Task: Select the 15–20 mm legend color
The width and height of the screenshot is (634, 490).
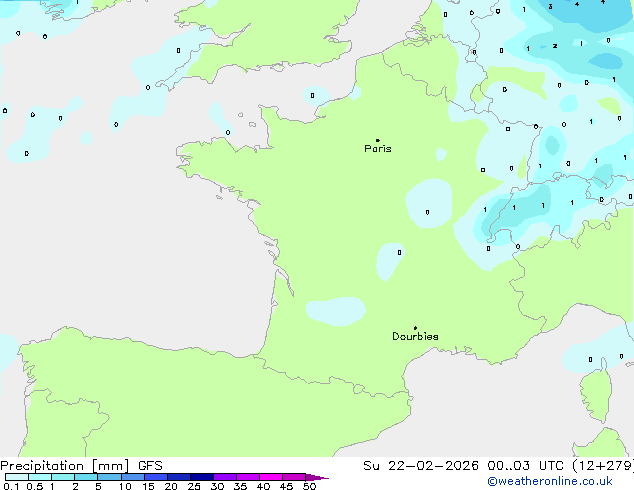Action: [x=155, y=477]
